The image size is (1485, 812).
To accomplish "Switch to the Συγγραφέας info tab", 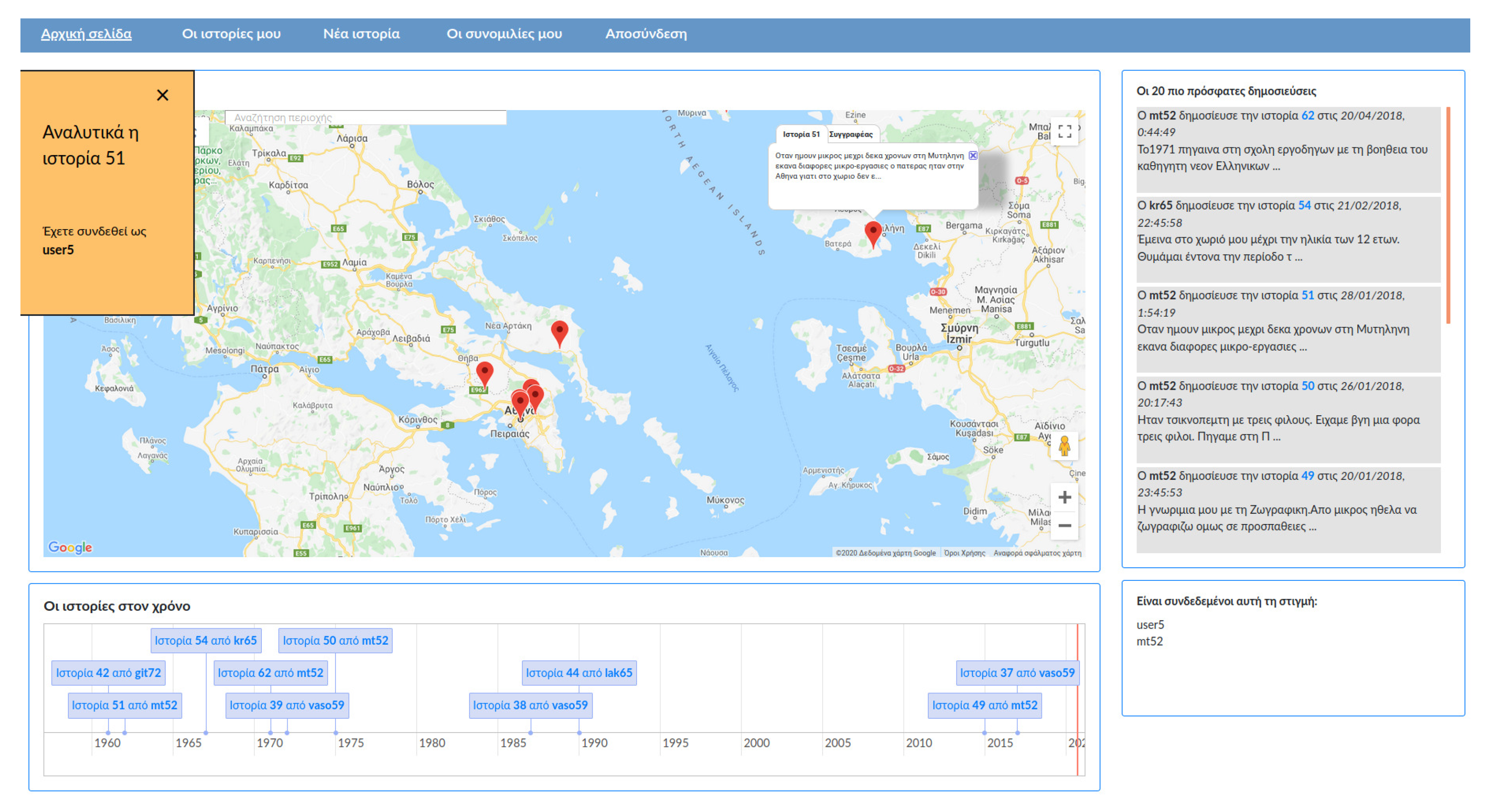I will [x=850, y=134].
